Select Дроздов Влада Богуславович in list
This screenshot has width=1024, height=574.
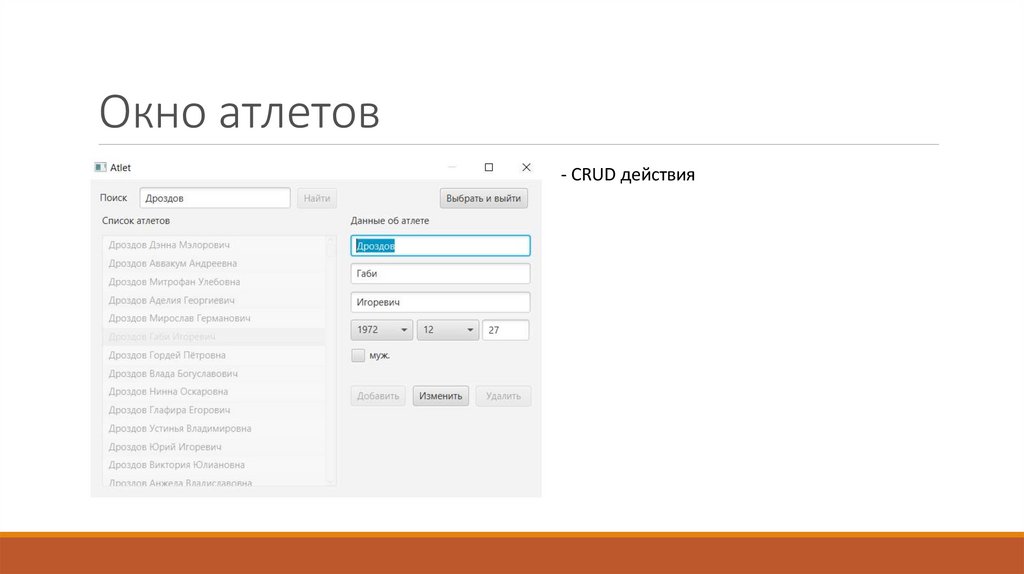point(214,374)
